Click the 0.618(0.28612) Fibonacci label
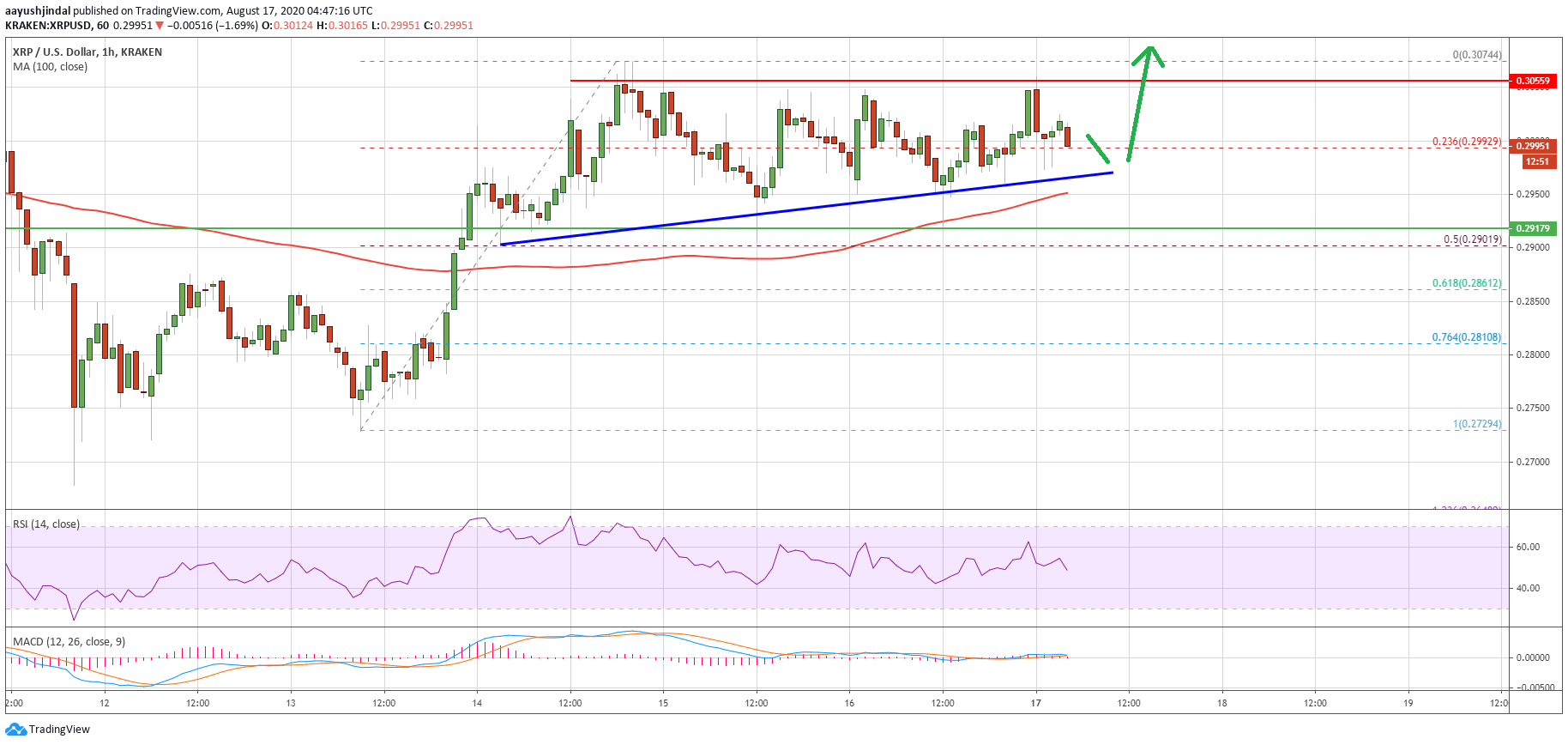Screen dimensions: 1568x745 (1467, 283)
